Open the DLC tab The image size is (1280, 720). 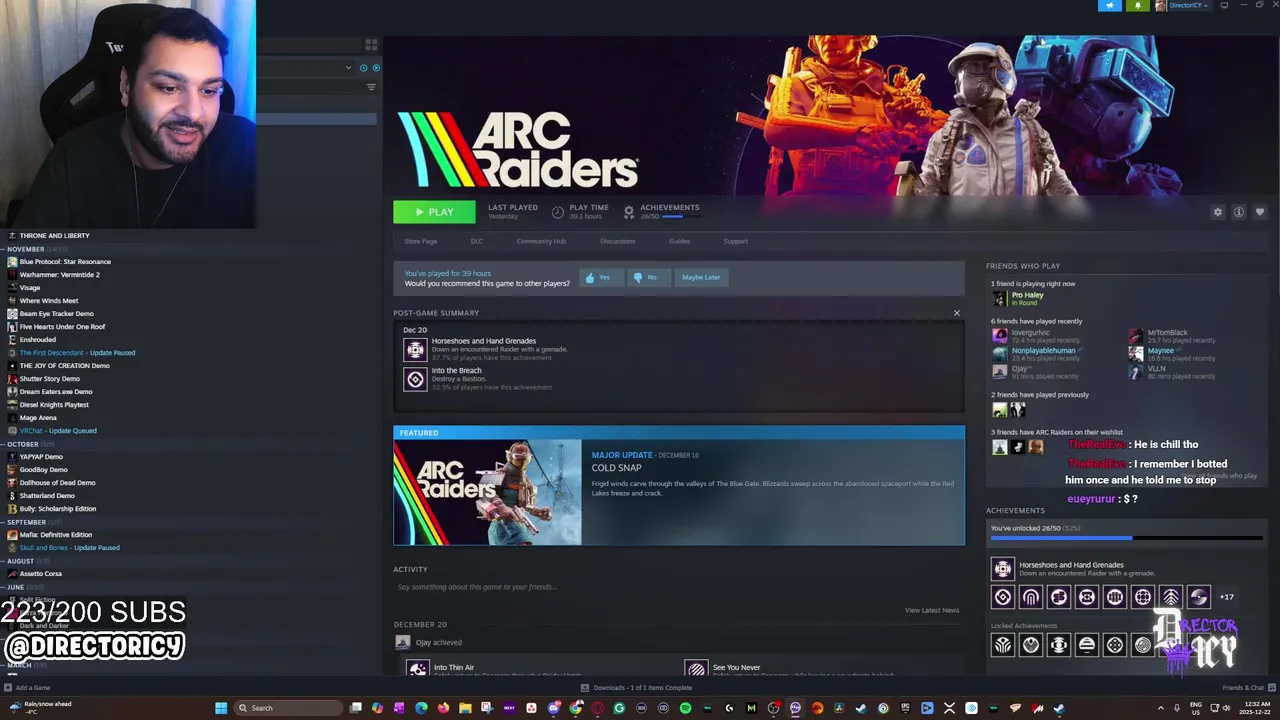[477, 241]
